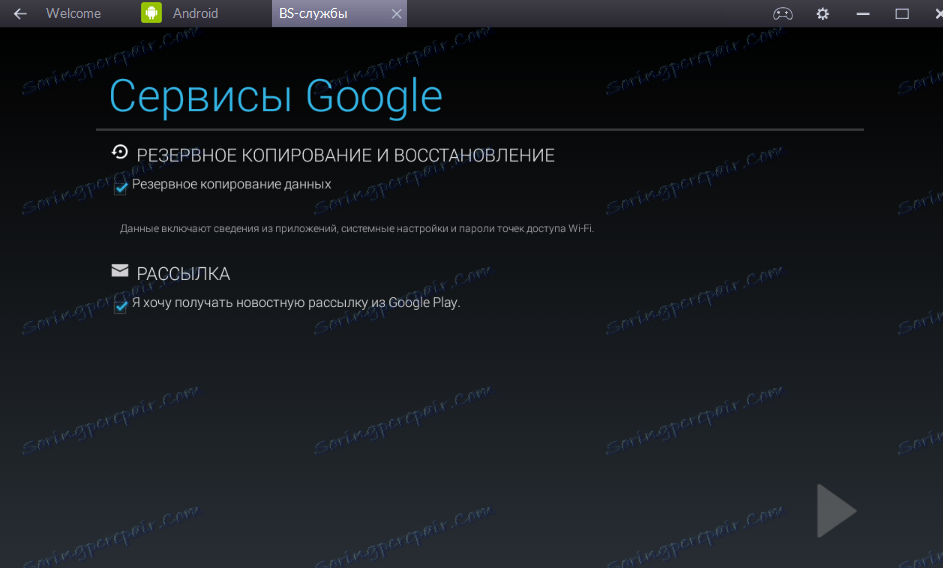Open the gamepad controls icon

(x=782, y=13)
